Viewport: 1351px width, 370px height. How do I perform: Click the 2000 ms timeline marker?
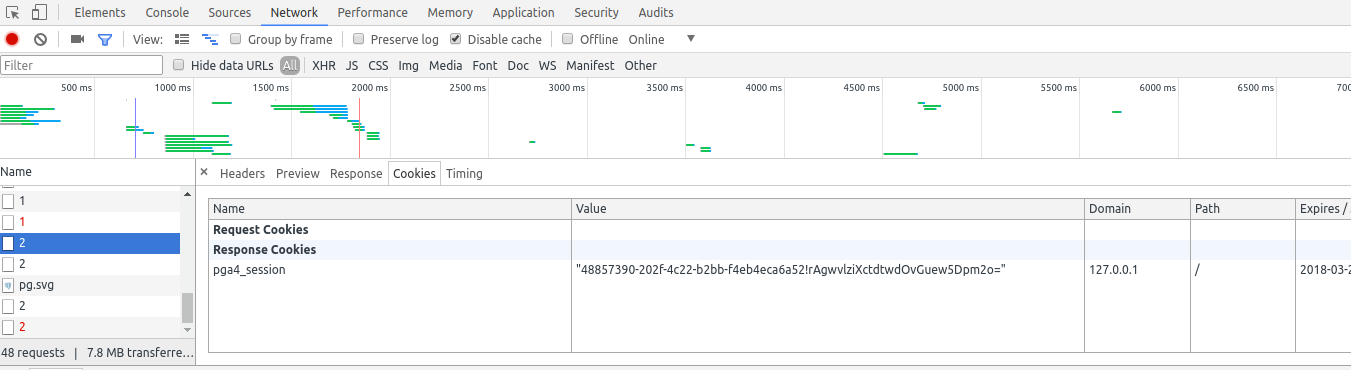point(369,88)
